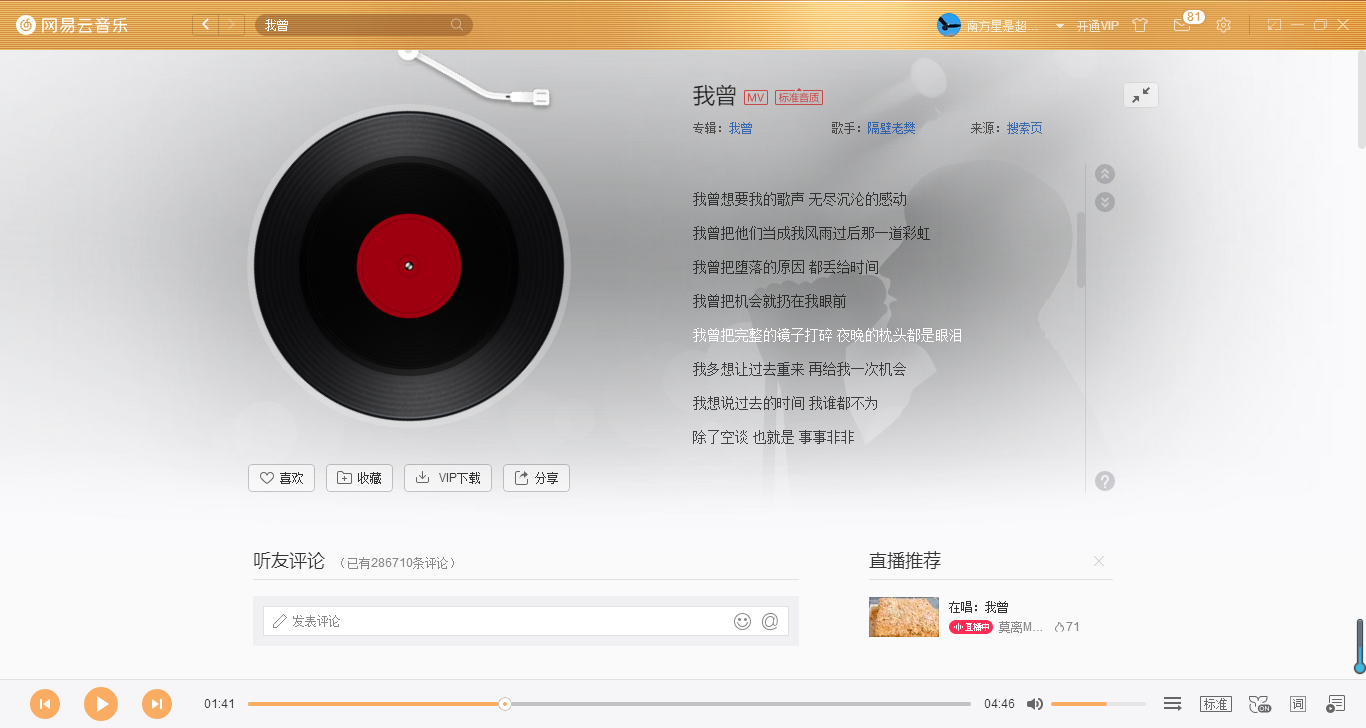1366x728 pixels.
Task: Collapse the song detail page
Action: [x=1141, y=95]
